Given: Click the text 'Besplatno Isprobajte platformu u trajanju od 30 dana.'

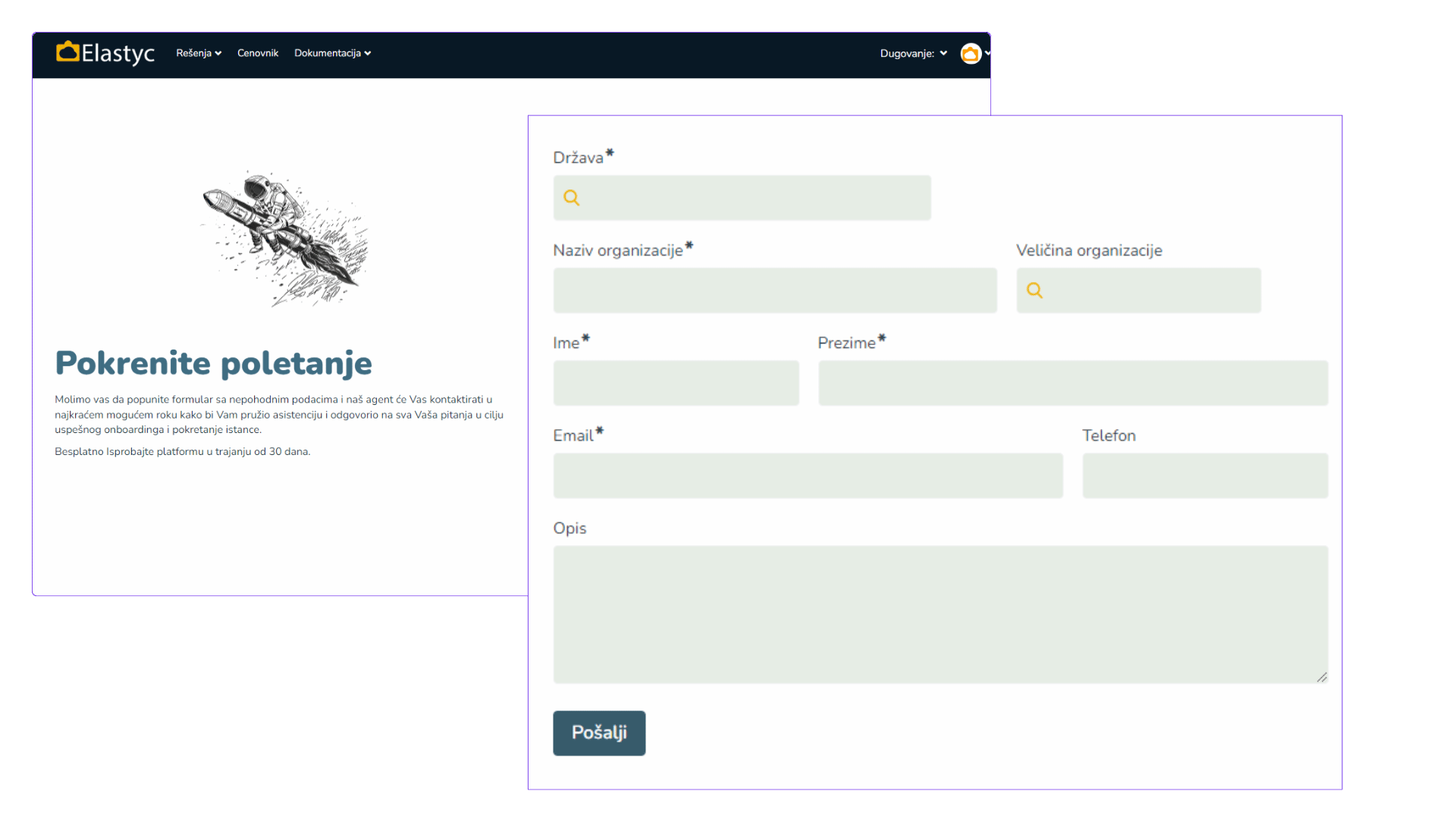Looking at the screenshot, I should [183, 452].
